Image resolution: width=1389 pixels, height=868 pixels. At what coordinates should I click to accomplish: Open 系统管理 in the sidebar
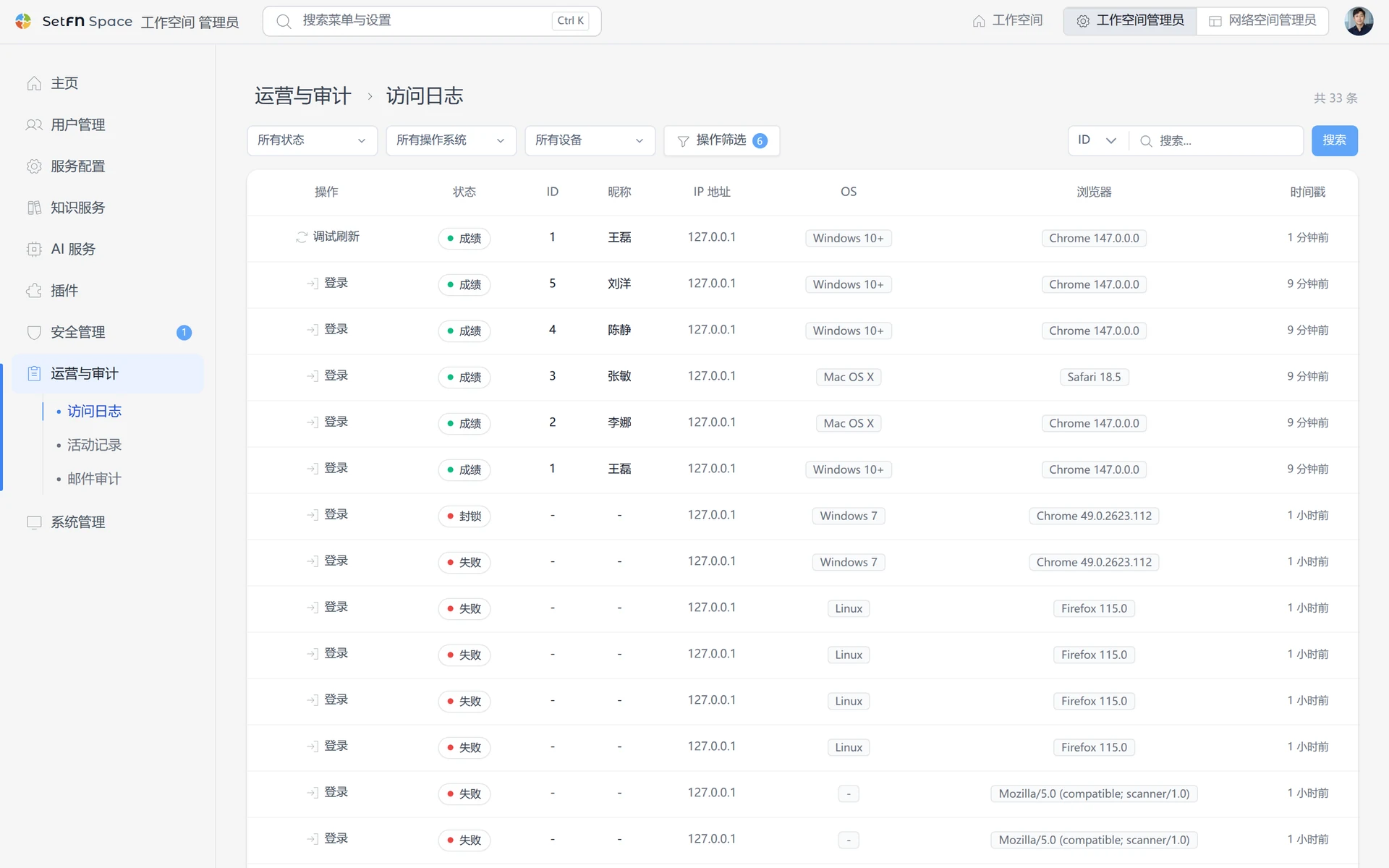[x=108, y=522]
